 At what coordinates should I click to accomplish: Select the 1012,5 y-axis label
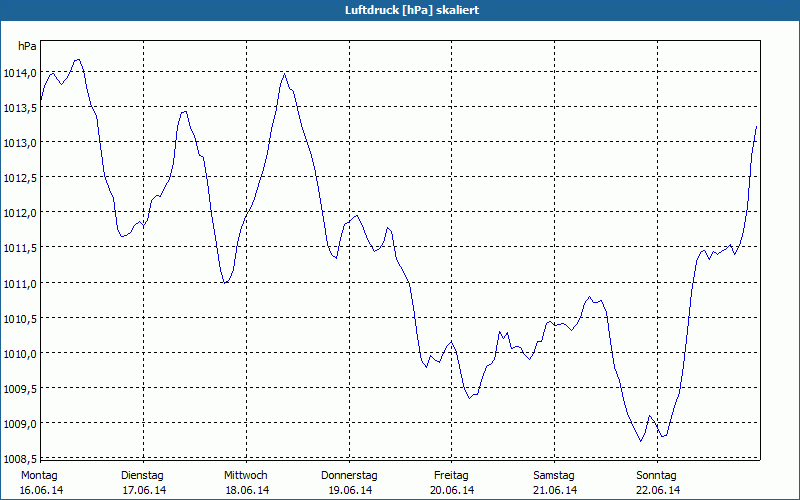click(20, 178)
